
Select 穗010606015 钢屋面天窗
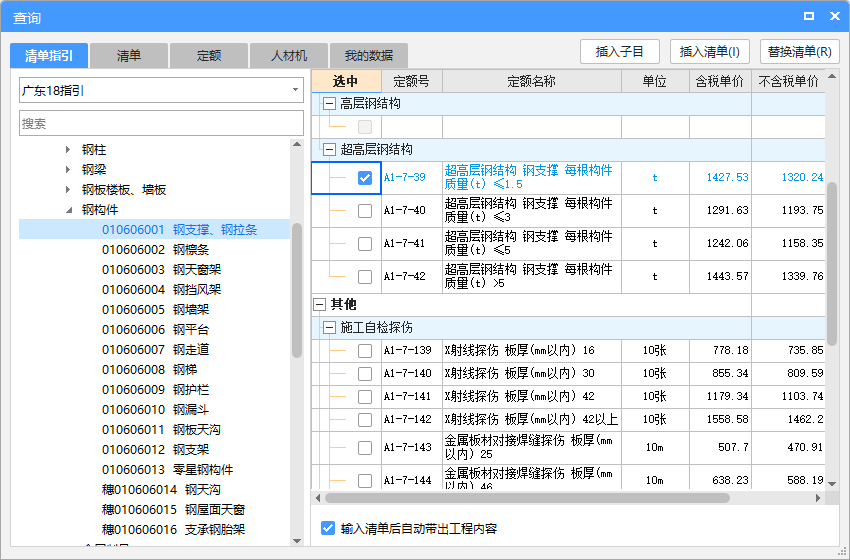pos(173,510)
